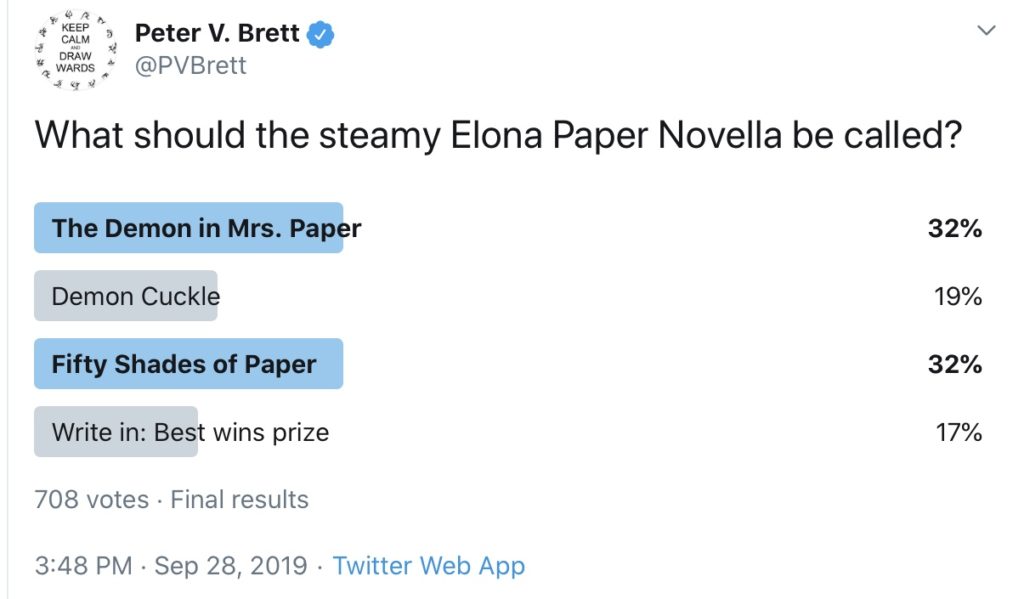Viewport: 1024px width, 599px height.
Task: Click the 708 votes count
Action: (91, 500)
